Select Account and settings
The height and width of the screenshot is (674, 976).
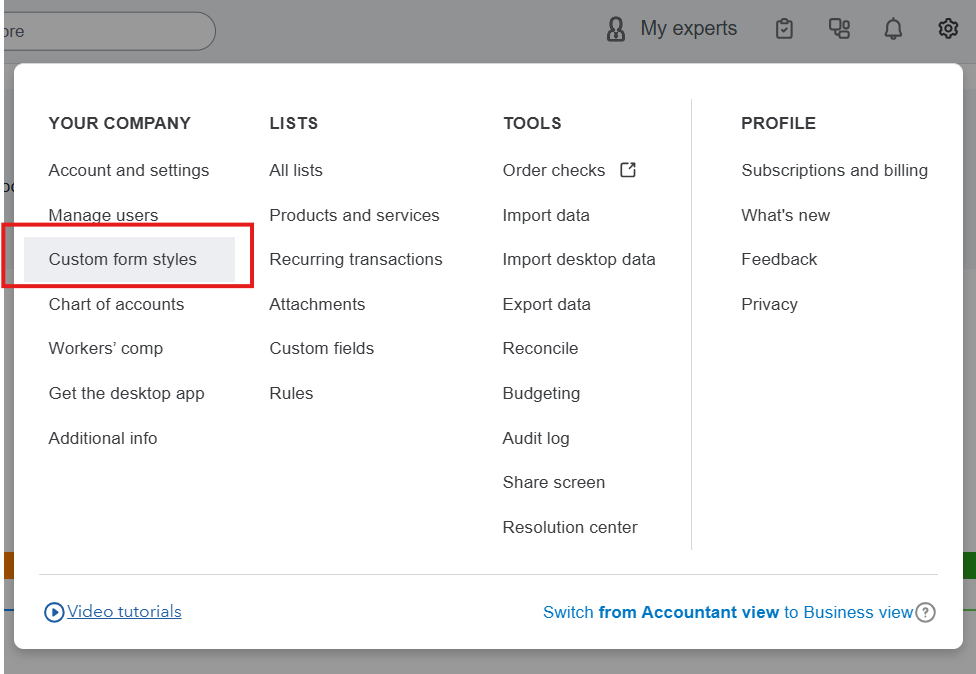pyautogui.click(x=129, y=170)
